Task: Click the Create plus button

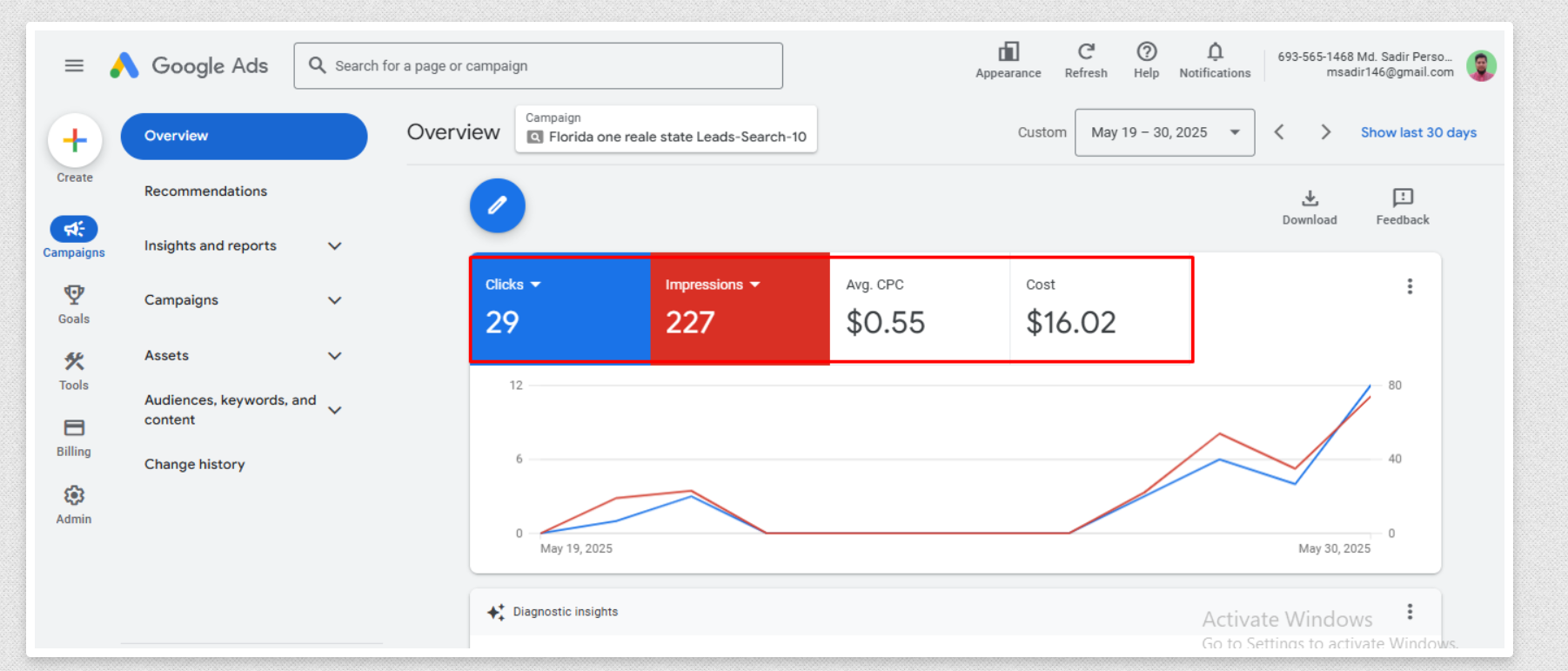Action: point(75,140)
